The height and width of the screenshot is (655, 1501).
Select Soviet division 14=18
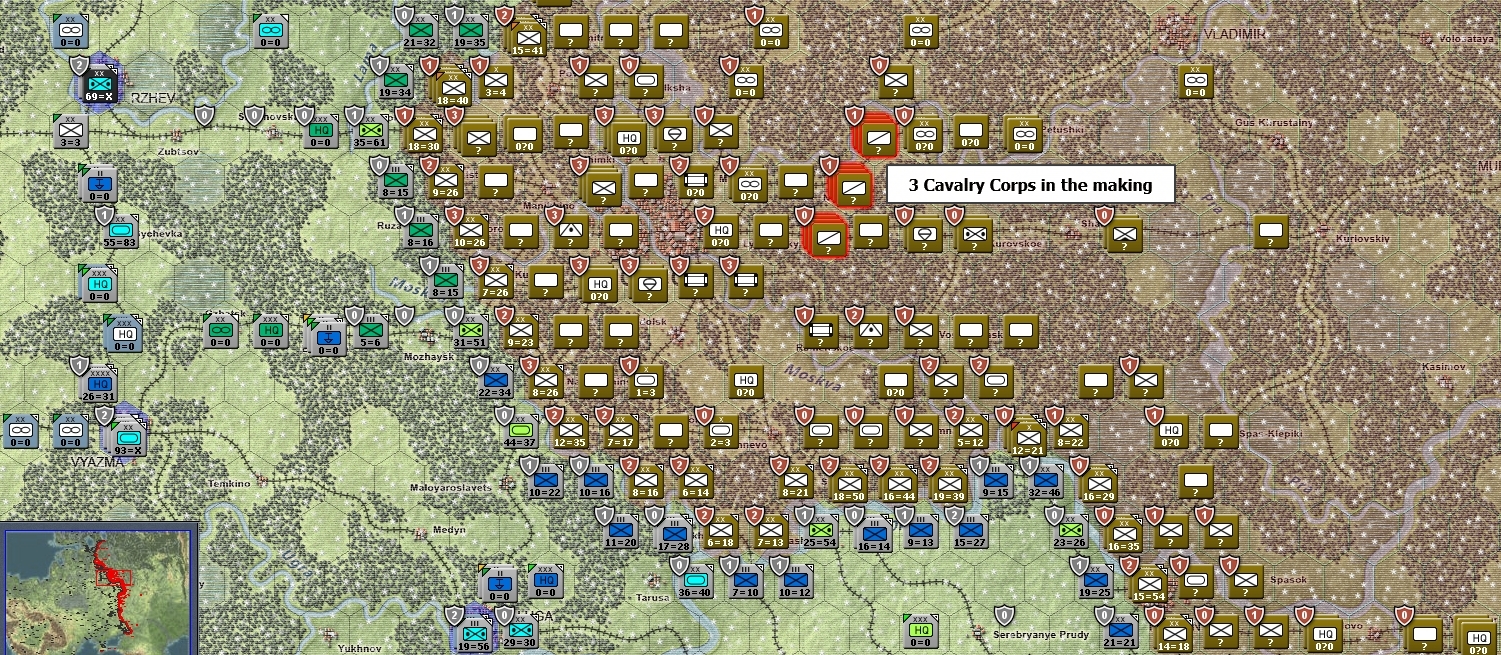1173,634
